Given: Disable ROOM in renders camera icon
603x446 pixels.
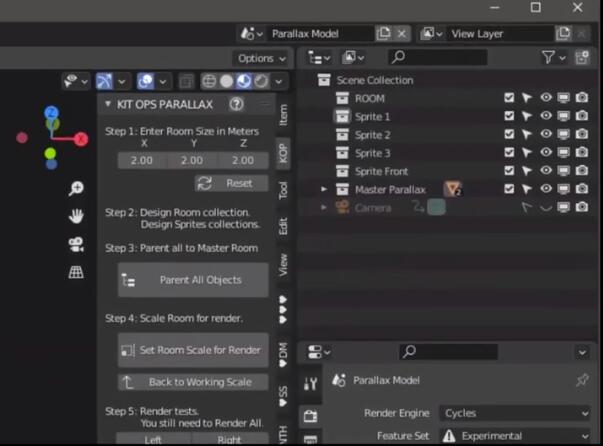Looking at the screenshot, I should (x=582, y=98).
